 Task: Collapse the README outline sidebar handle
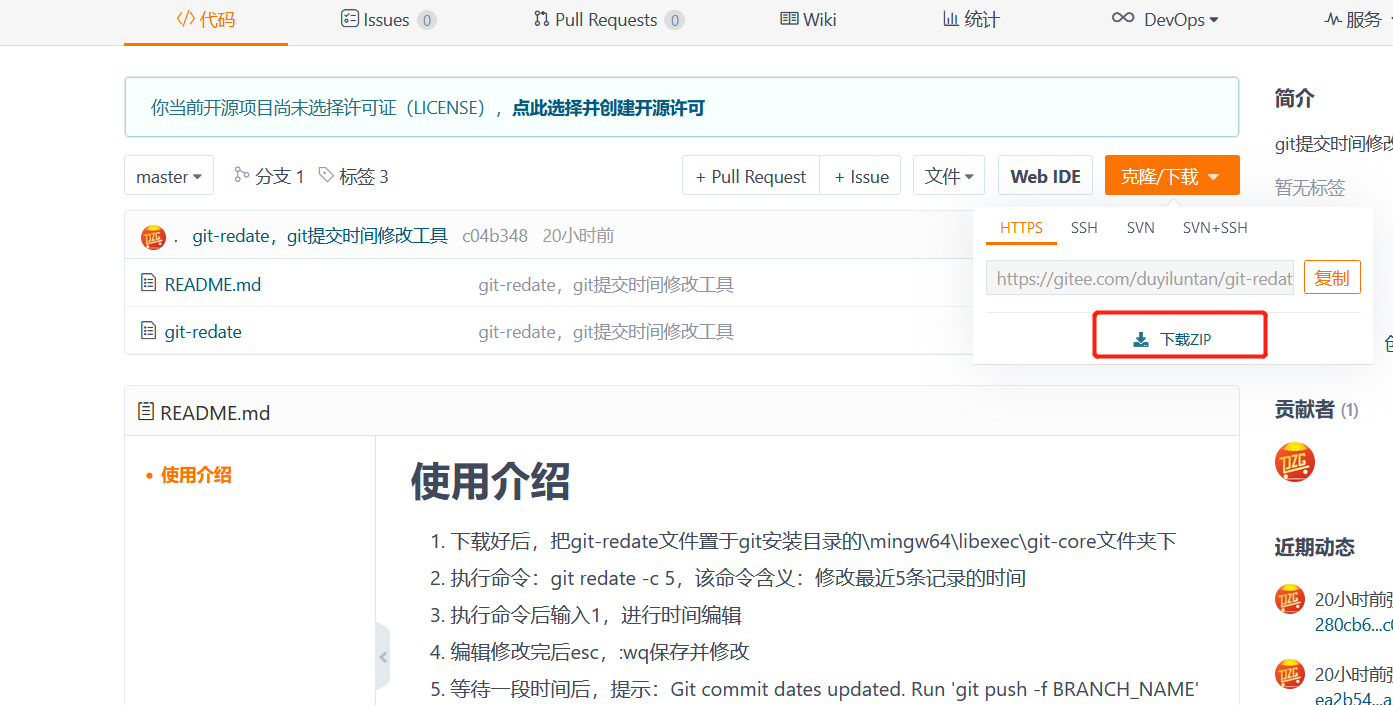pyautogui.click(x=383, y=657)
